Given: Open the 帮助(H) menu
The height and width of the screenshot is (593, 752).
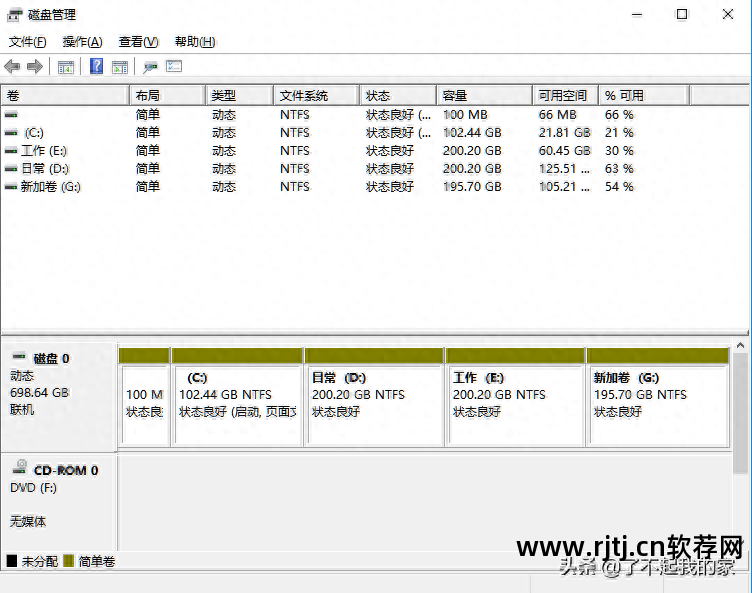Looking at the screenshot, I should (195, 42).
